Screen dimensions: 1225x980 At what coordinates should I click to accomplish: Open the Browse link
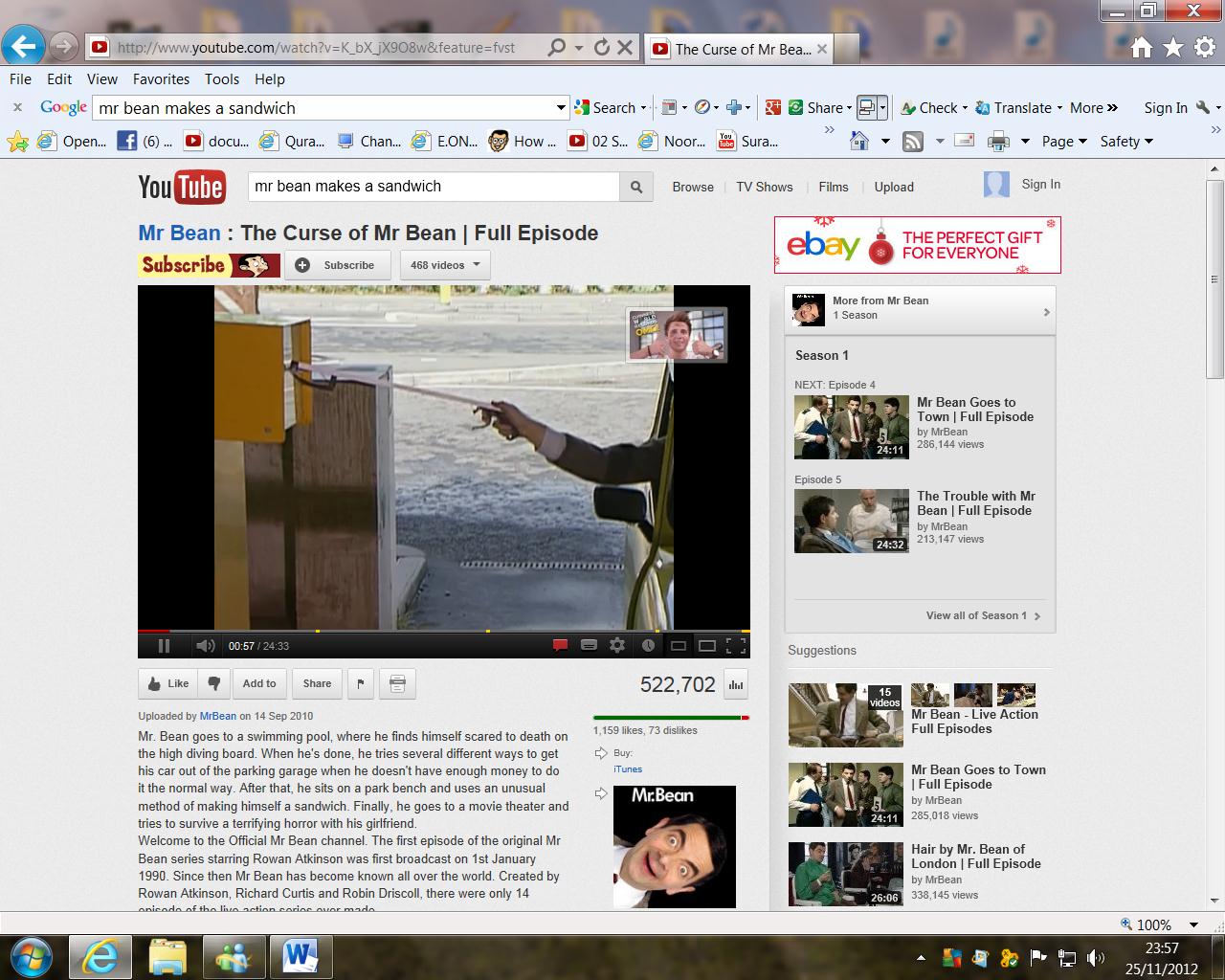693,187
